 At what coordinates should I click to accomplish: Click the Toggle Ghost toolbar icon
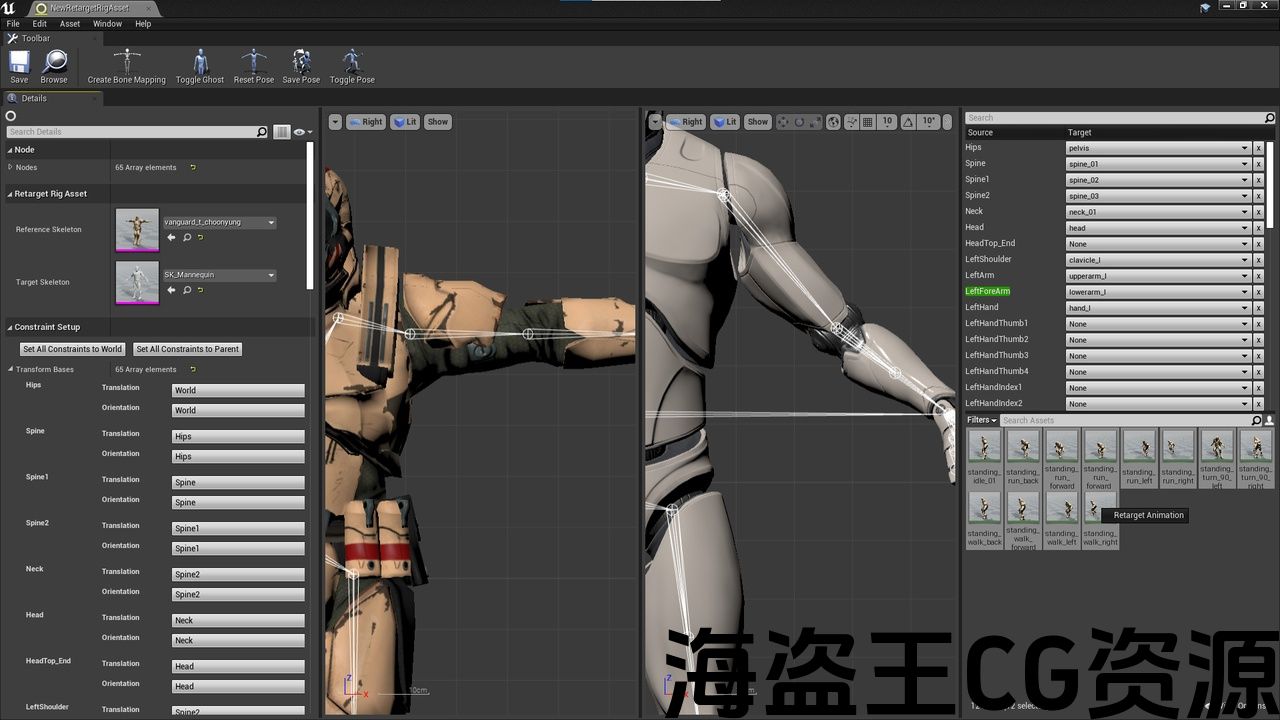click(x=200, y=62)
